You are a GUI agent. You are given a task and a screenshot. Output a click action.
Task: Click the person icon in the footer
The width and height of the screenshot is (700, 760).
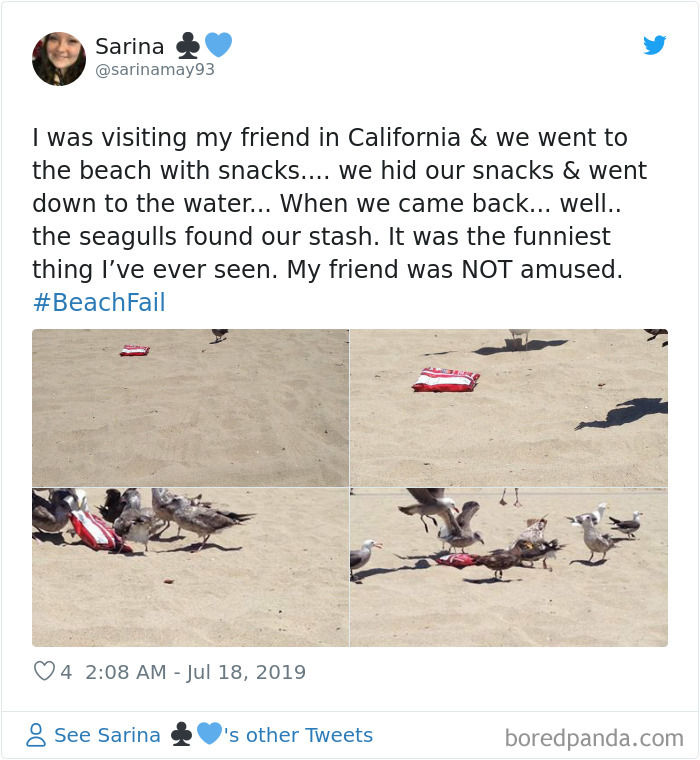[36, 736]
